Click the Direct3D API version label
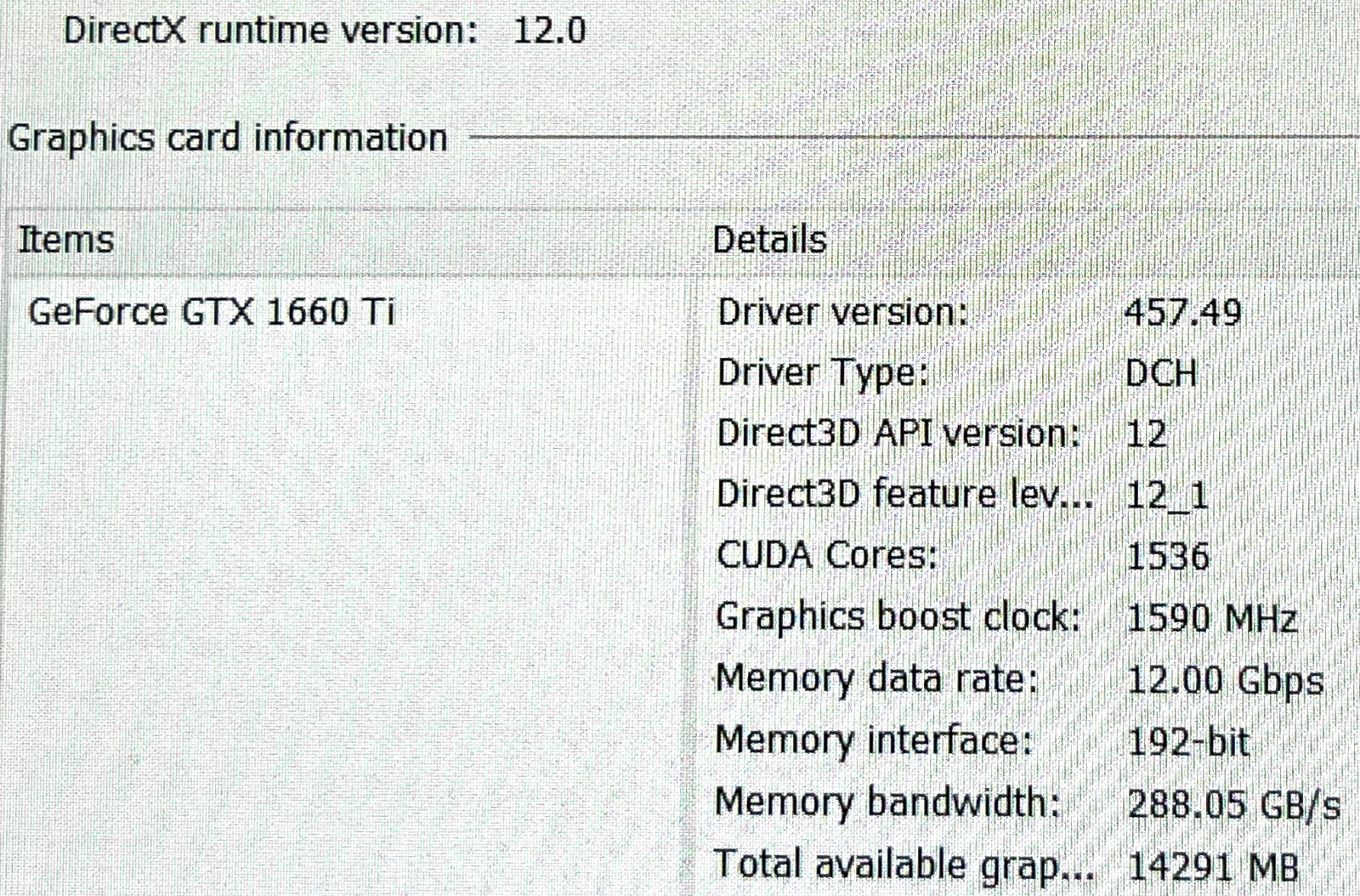 [x=898, y=433]
